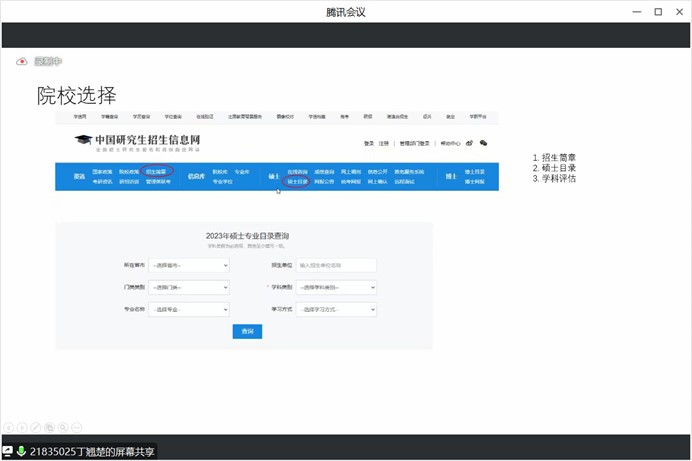
Task: Click the screen-share icon beside the microphone
Action: coord(8,451)
